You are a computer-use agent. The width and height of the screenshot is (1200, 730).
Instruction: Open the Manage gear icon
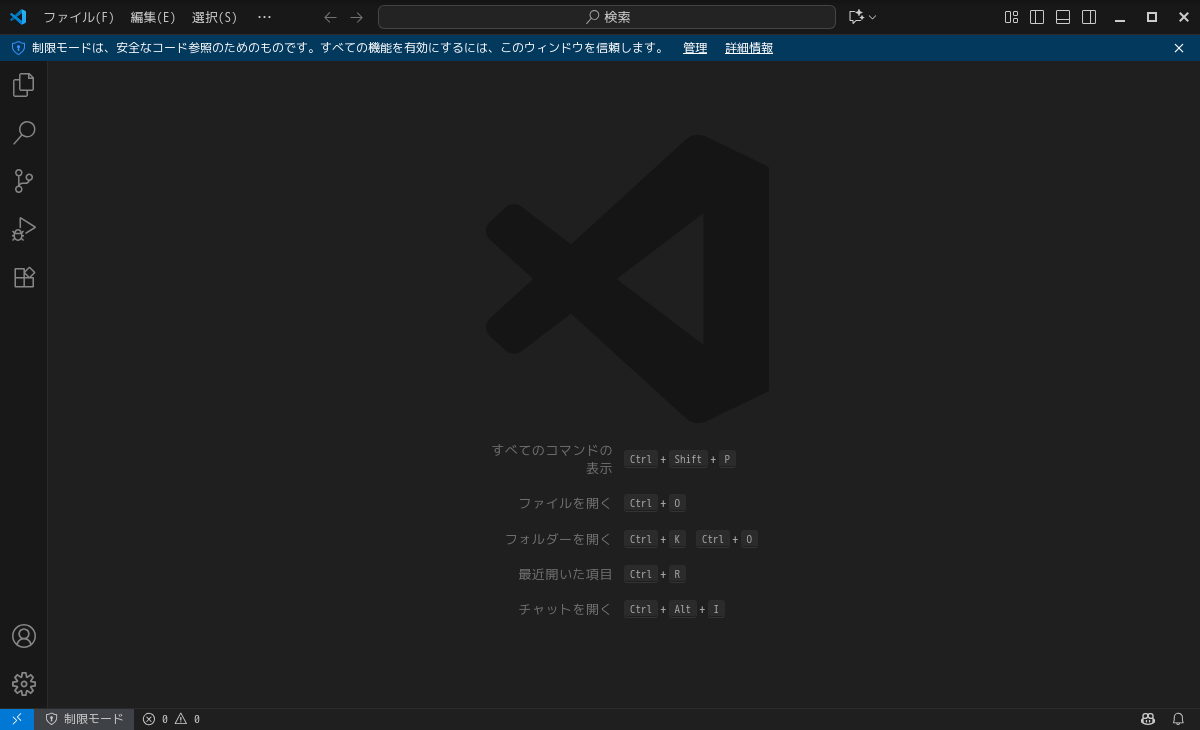[x=24, y=684]
